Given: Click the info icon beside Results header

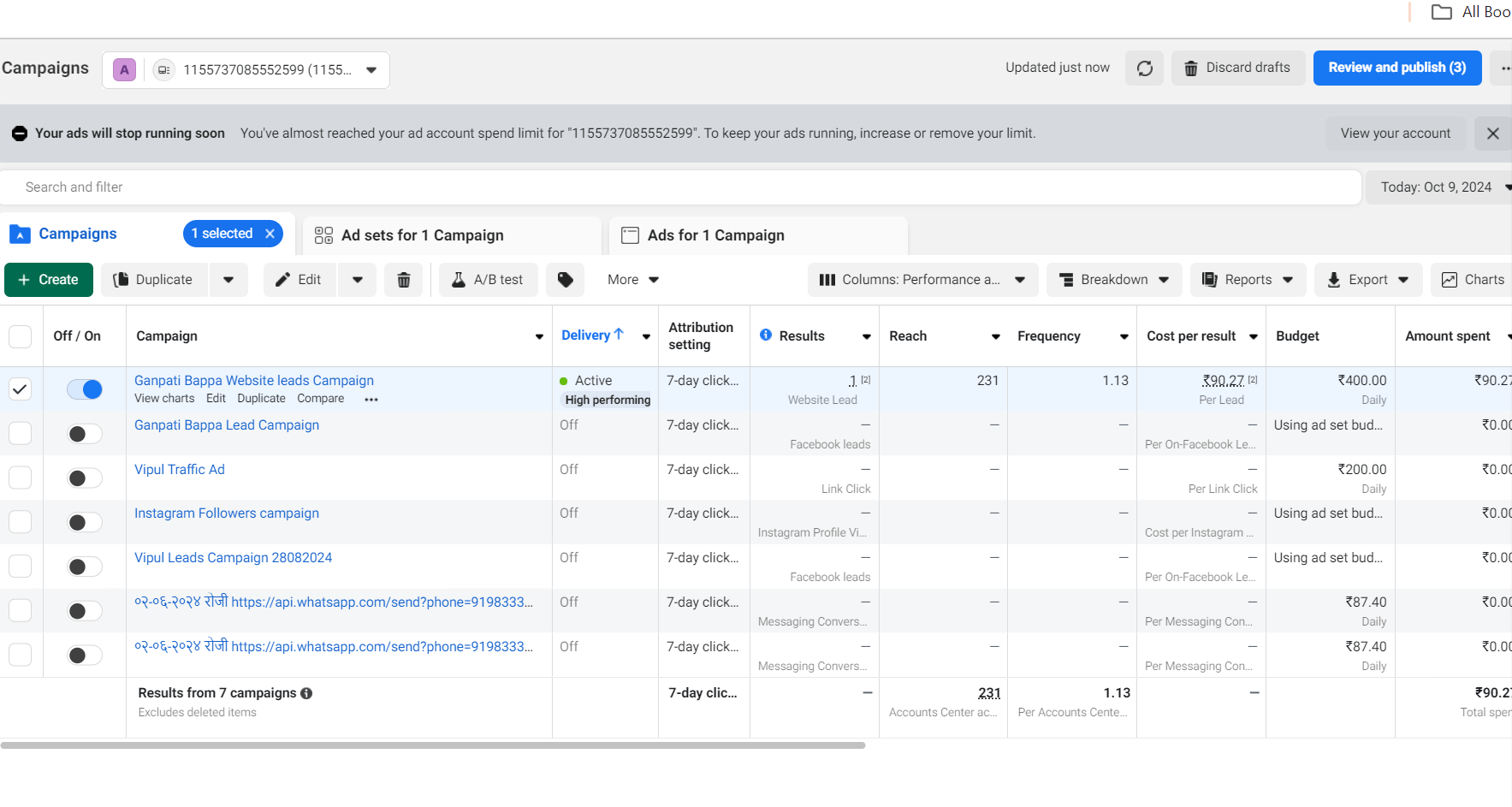Looking at the screenshot, I should tap(766, 335).
